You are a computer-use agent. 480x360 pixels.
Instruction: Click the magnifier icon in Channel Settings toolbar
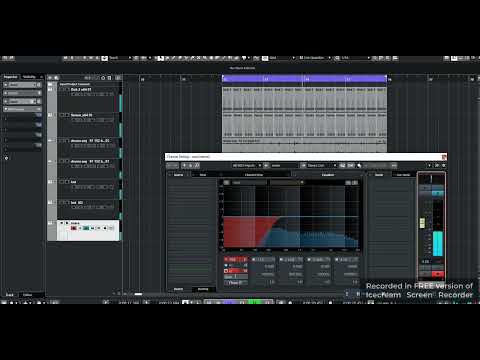(x=359, y=165)
